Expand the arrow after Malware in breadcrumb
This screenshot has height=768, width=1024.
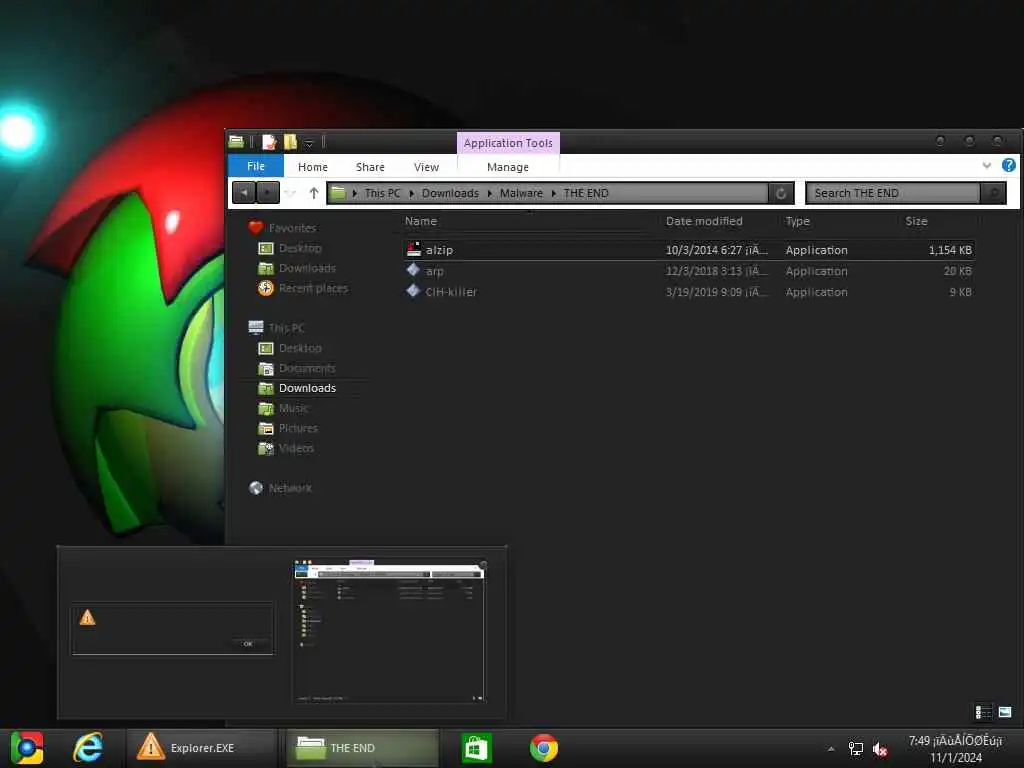coord(553,193)
